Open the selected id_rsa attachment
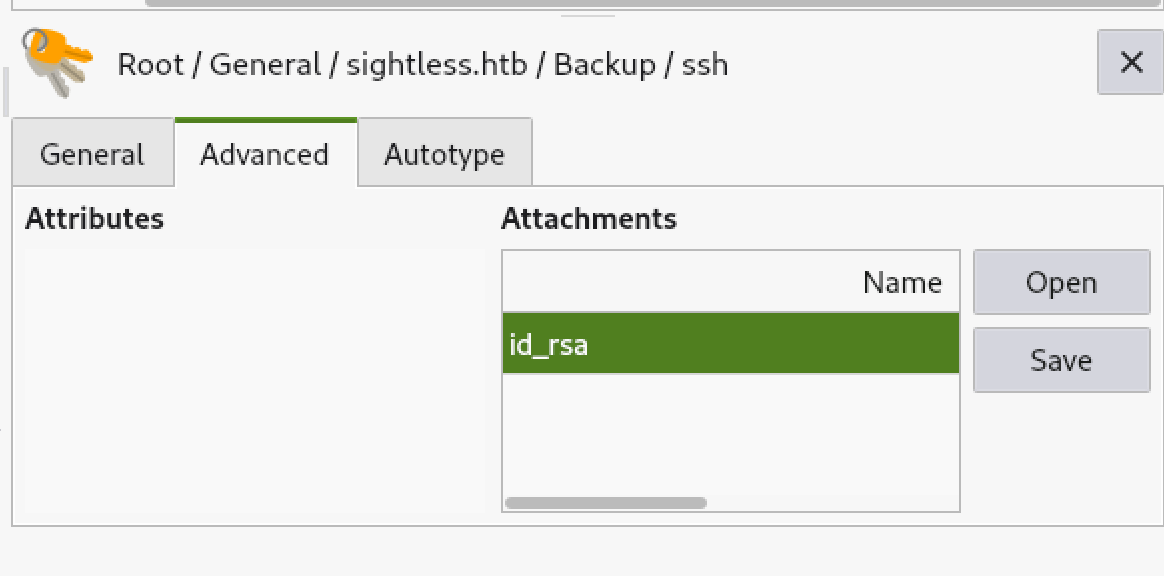 pos(1061,283)
